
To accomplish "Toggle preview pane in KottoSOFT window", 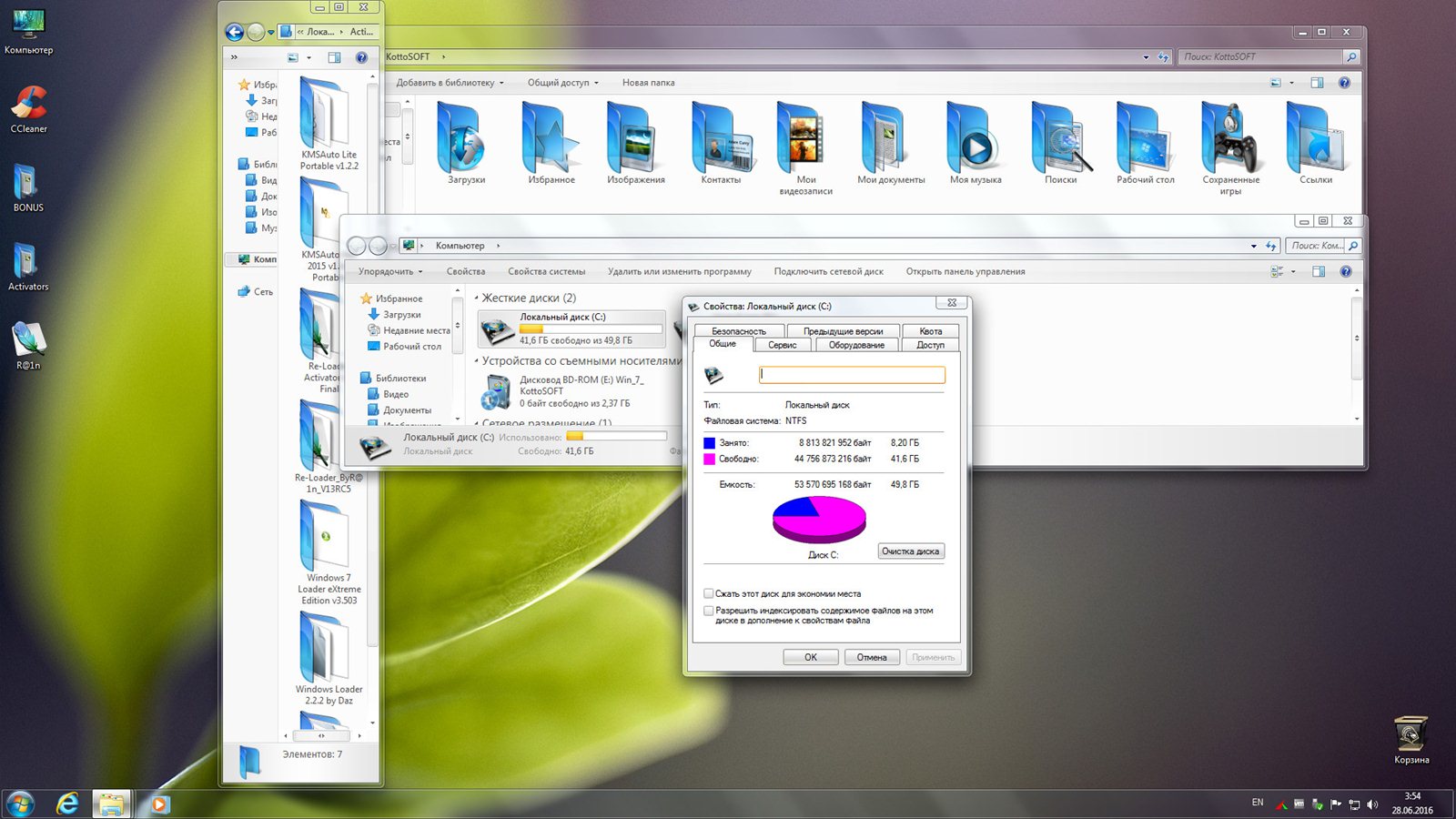I will tap(1317, 83).
